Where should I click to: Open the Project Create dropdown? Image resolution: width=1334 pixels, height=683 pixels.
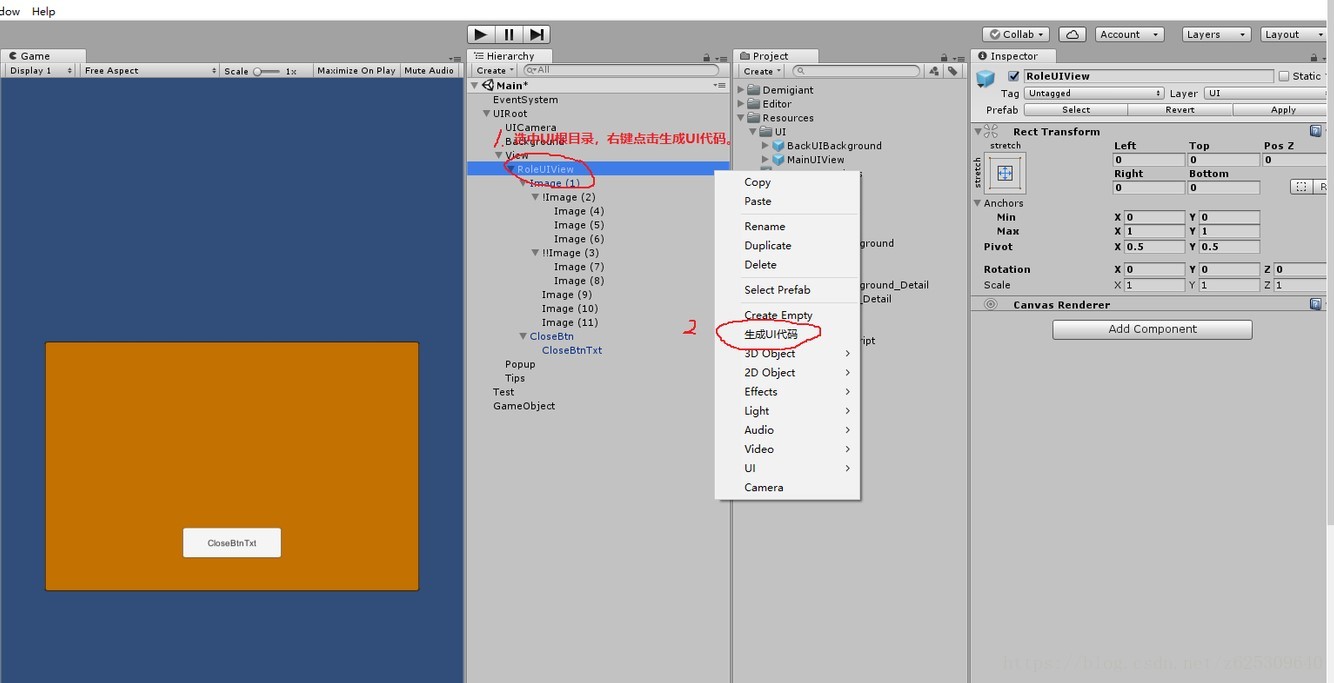click(762, 71)
